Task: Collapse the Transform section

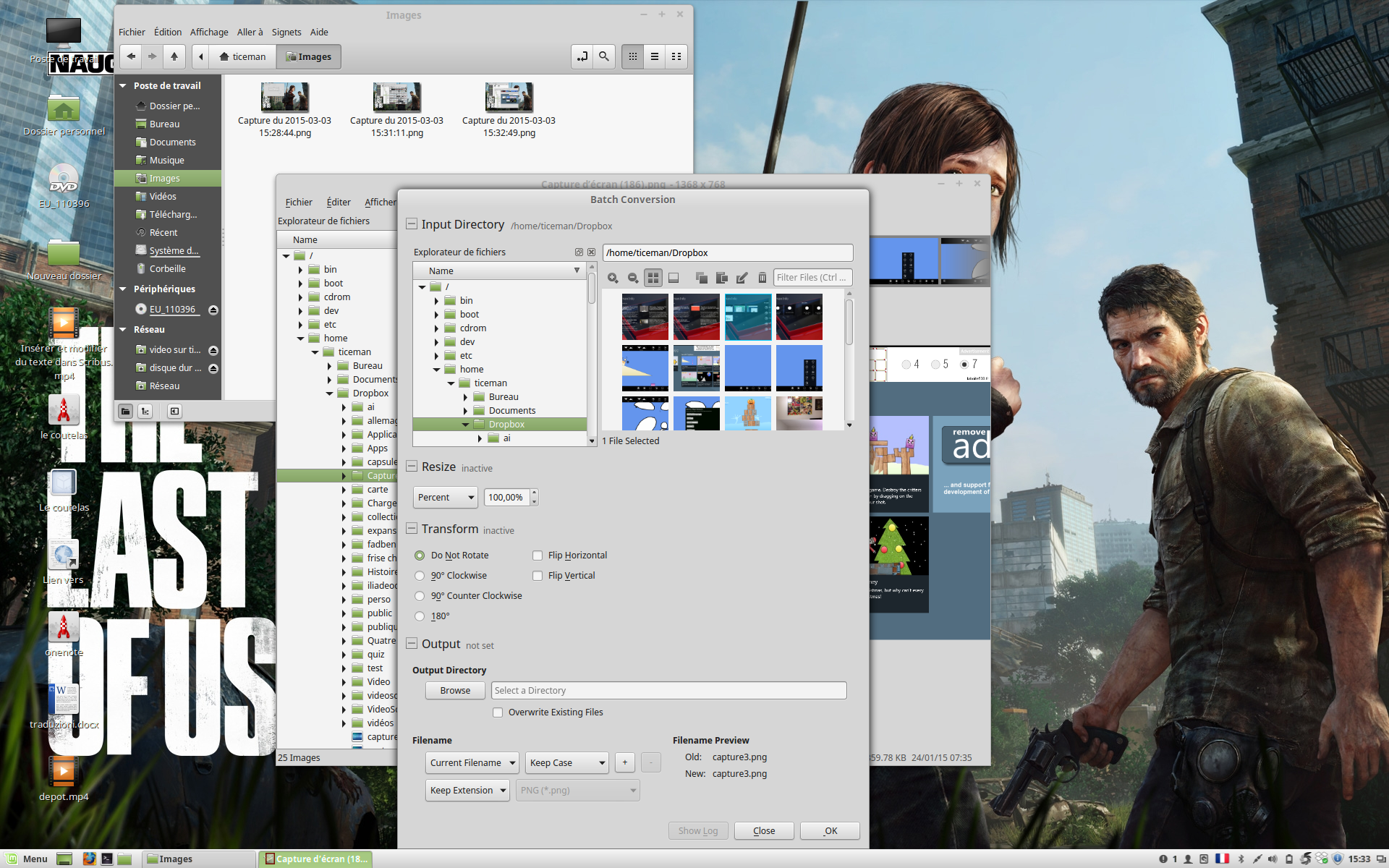Action: click(x=411, y=529)
